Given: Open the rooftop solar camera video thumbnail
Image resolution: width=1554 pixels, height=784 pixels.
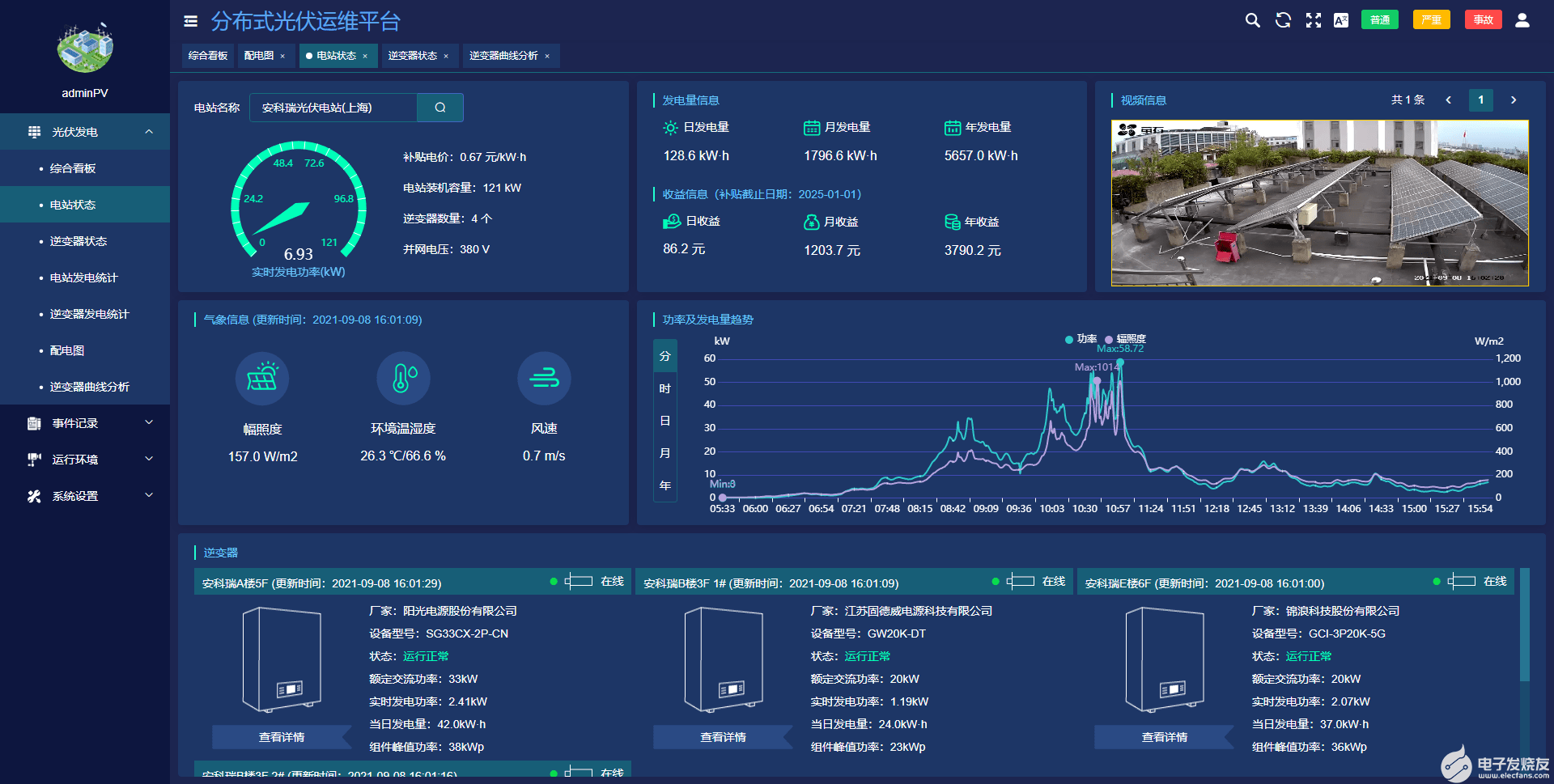Looking at the screenshot, I should point(1320,203).
